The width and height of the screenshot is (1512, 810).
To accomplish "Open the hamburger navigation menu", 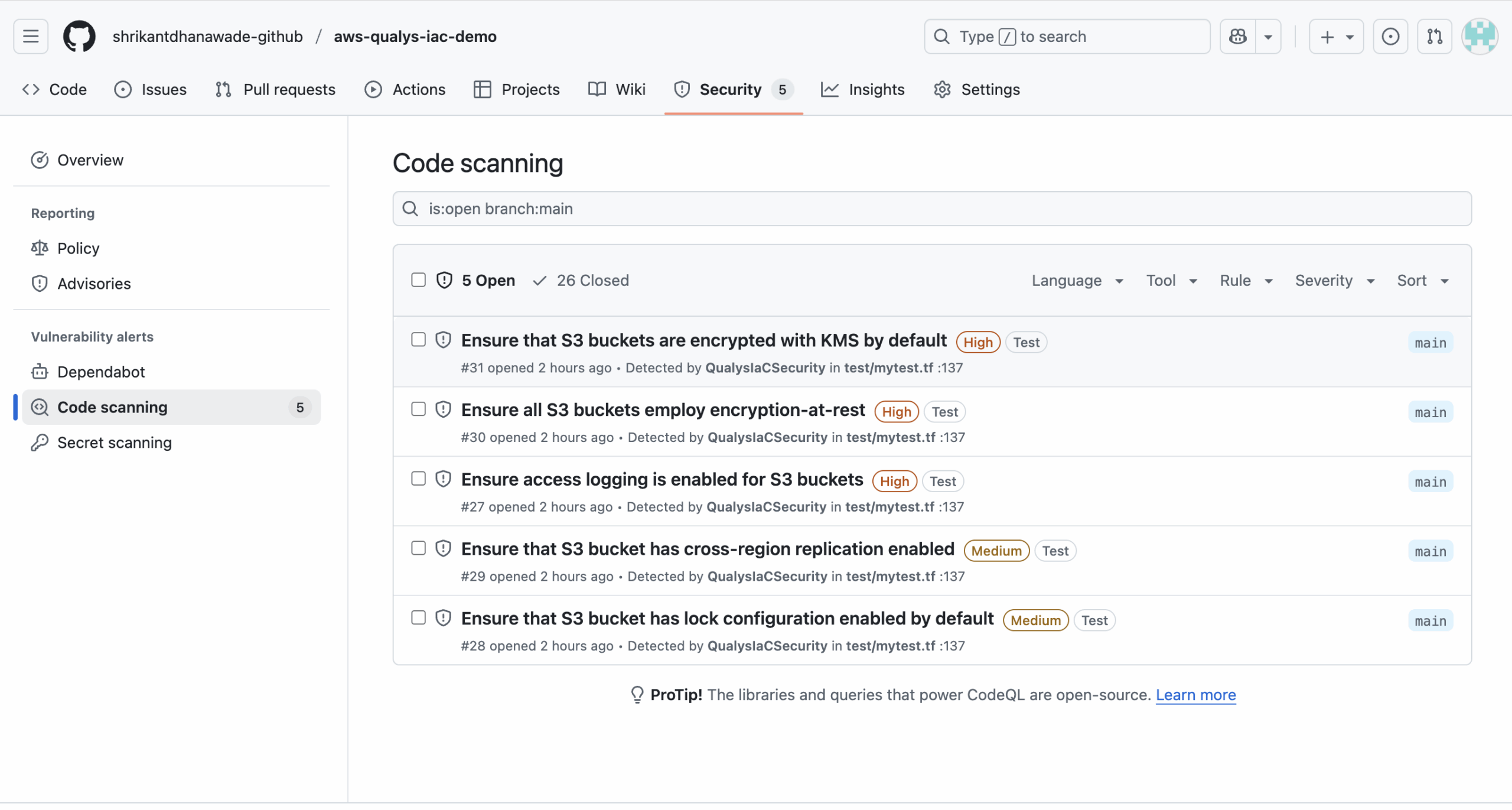I will tap(31, 37).
